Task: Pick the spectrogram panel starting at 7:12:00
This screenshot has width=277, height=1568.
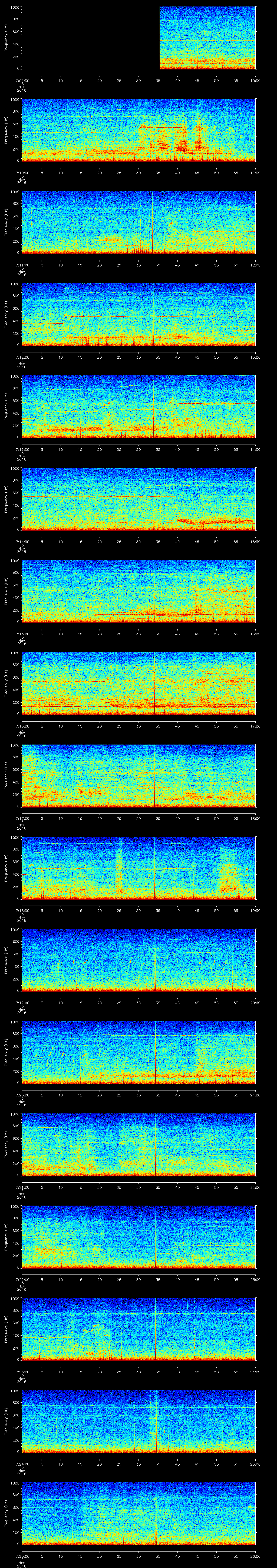Action: pyautogui.click(x=139, y=315)
